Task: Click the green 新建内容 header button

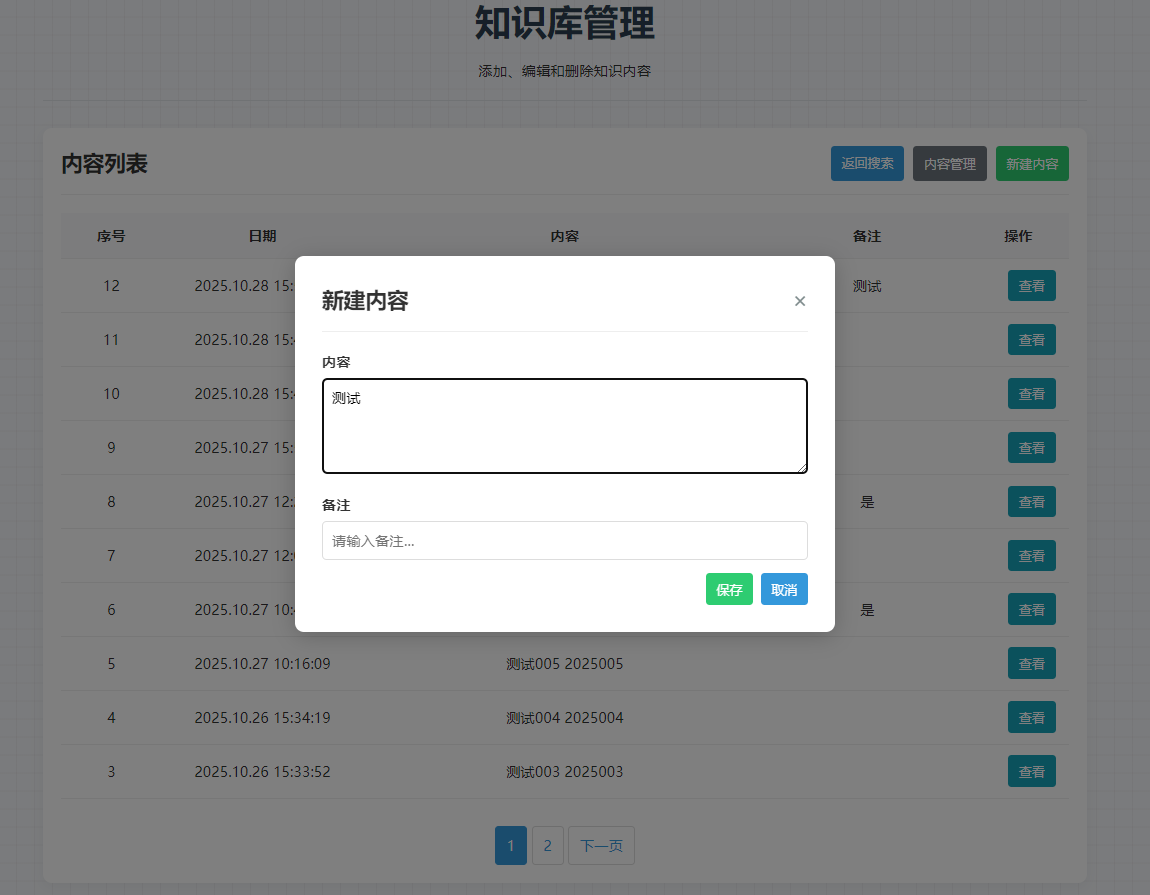Action: coord(1031,164)
